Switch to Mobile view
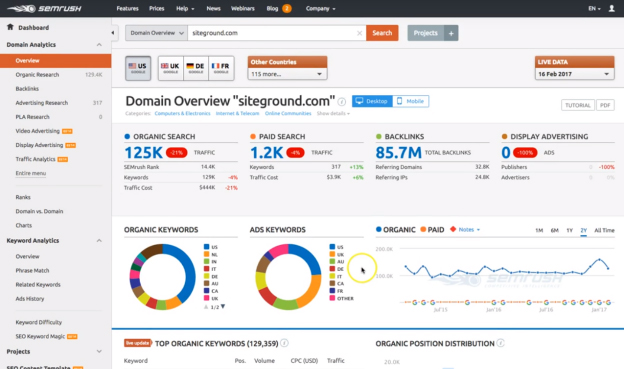 [x=411, y=101]
